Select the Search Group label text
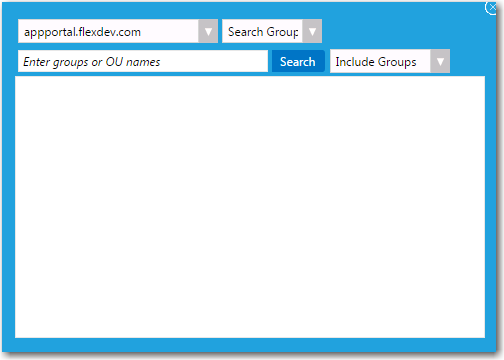The width and height of the screenshot is (504, 360). (263, 32)
